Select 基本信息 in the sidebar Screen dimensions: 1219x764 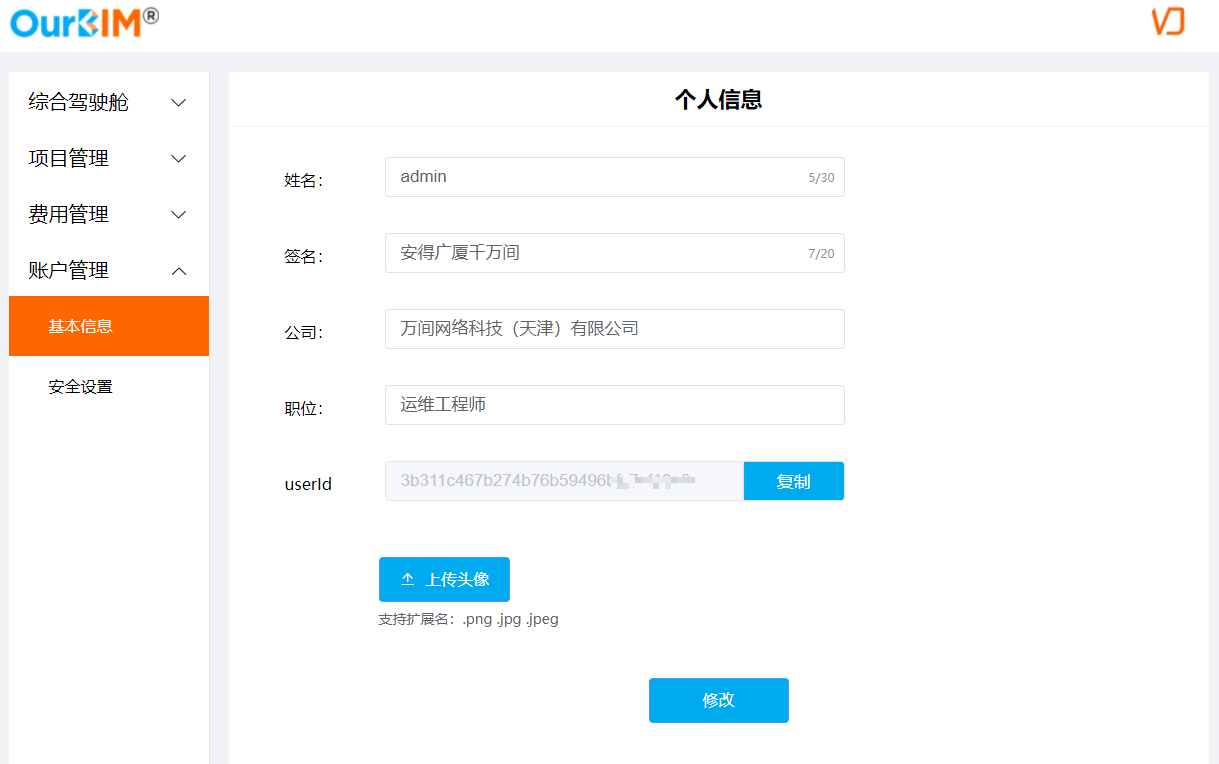click(x=109, y=326)
